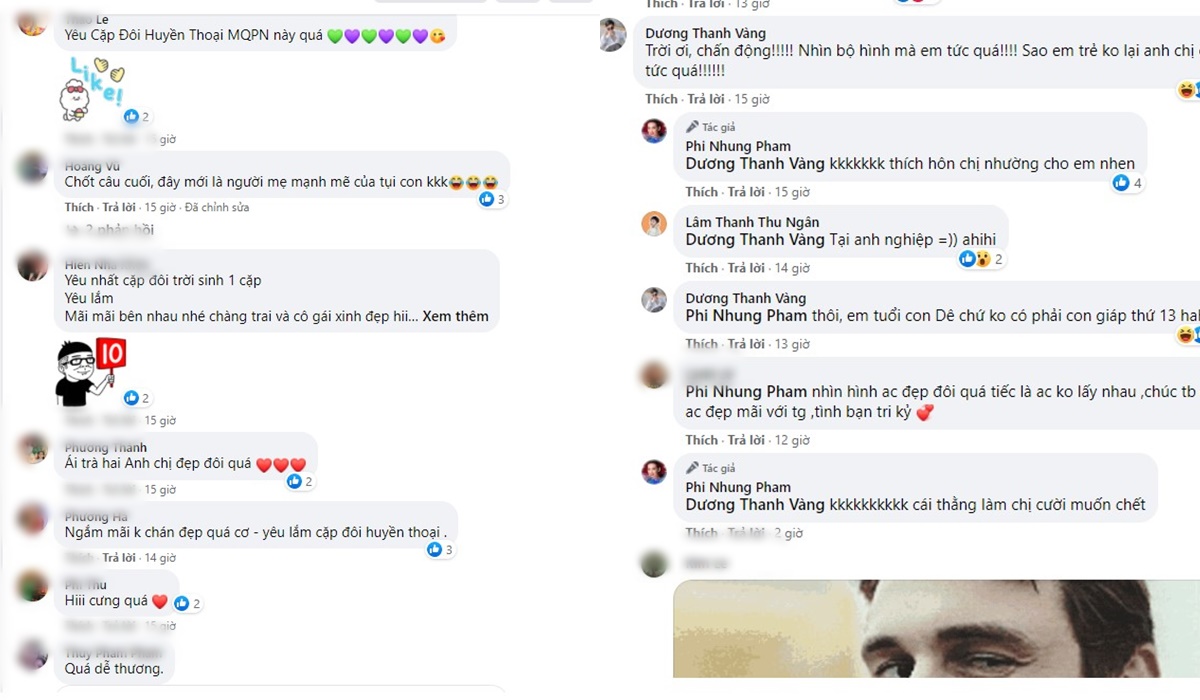
Task: Open Lâm Thanh Thu Ngân's avatar
Action: [x=654, y=223]
